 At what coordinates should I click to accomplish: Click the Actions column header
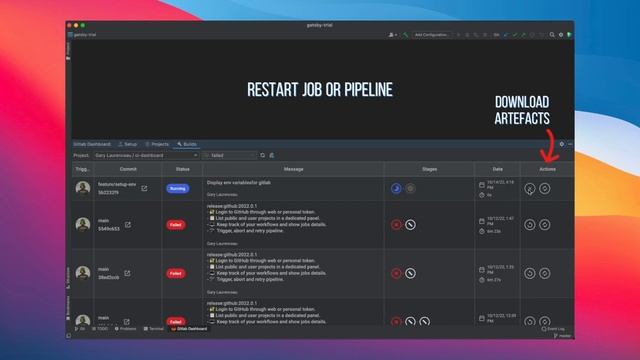pyautogui.click(x=547, y=169)
